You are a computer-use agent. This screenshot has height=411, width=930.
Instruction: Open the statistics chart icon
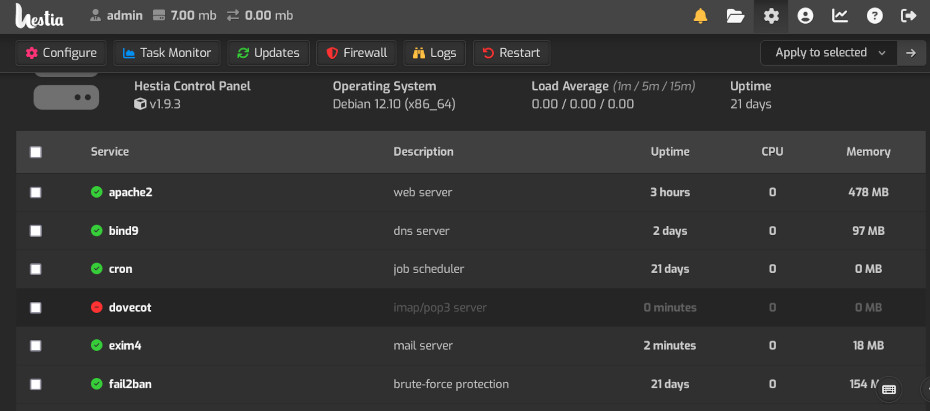840,16
